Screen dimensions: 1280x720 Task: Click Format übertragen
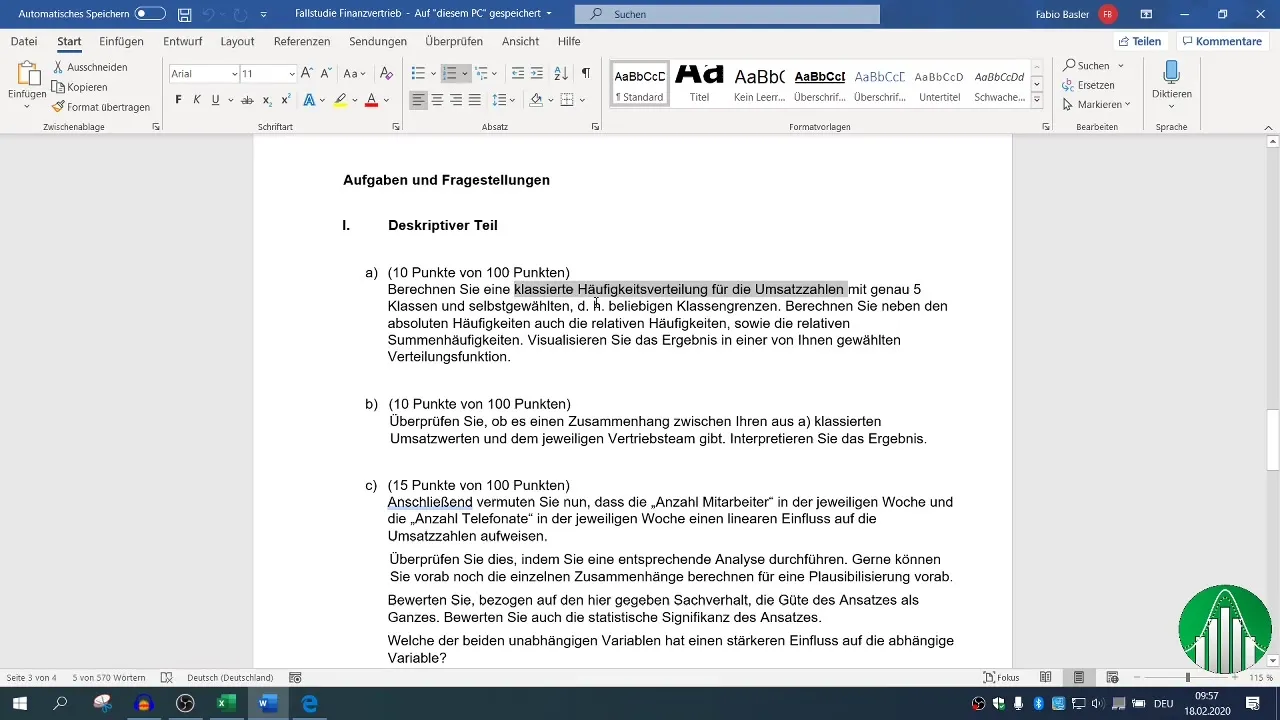click(101, 107)
